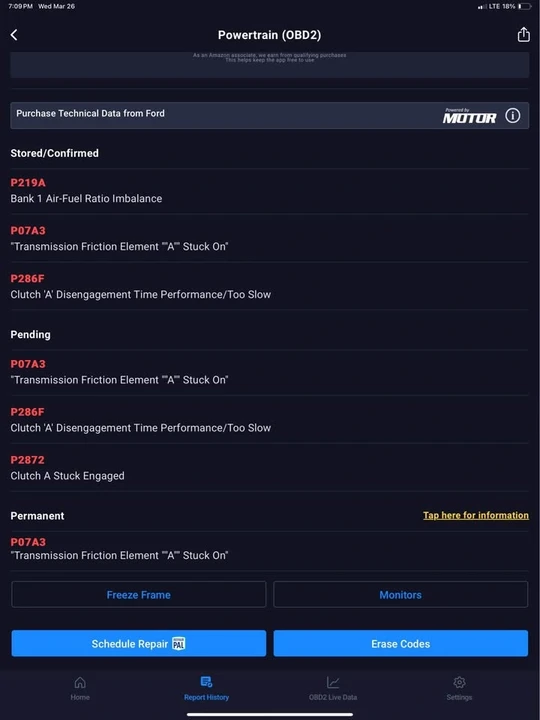540x720 pixels.
Task: Open the Settings gear icon
Action: click(x=459, y=682)
